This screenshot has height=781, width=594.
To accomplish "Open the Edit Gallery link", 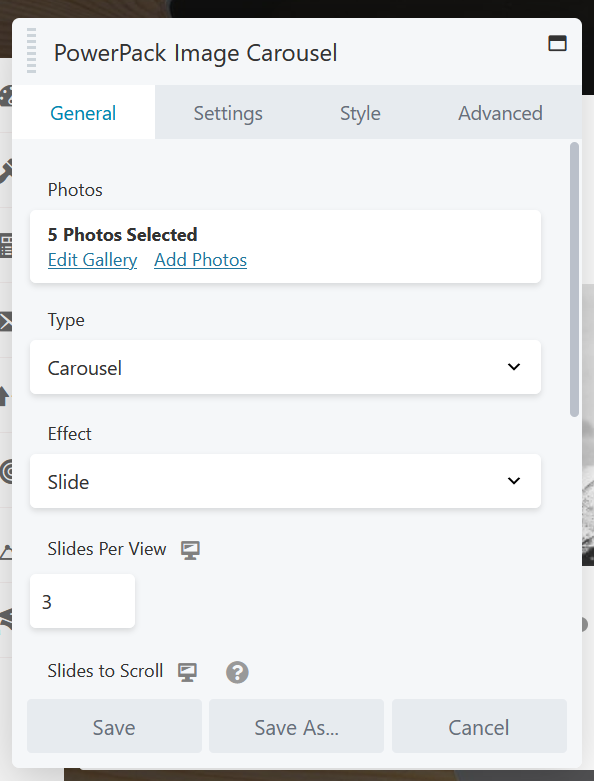I will (92, 260).
